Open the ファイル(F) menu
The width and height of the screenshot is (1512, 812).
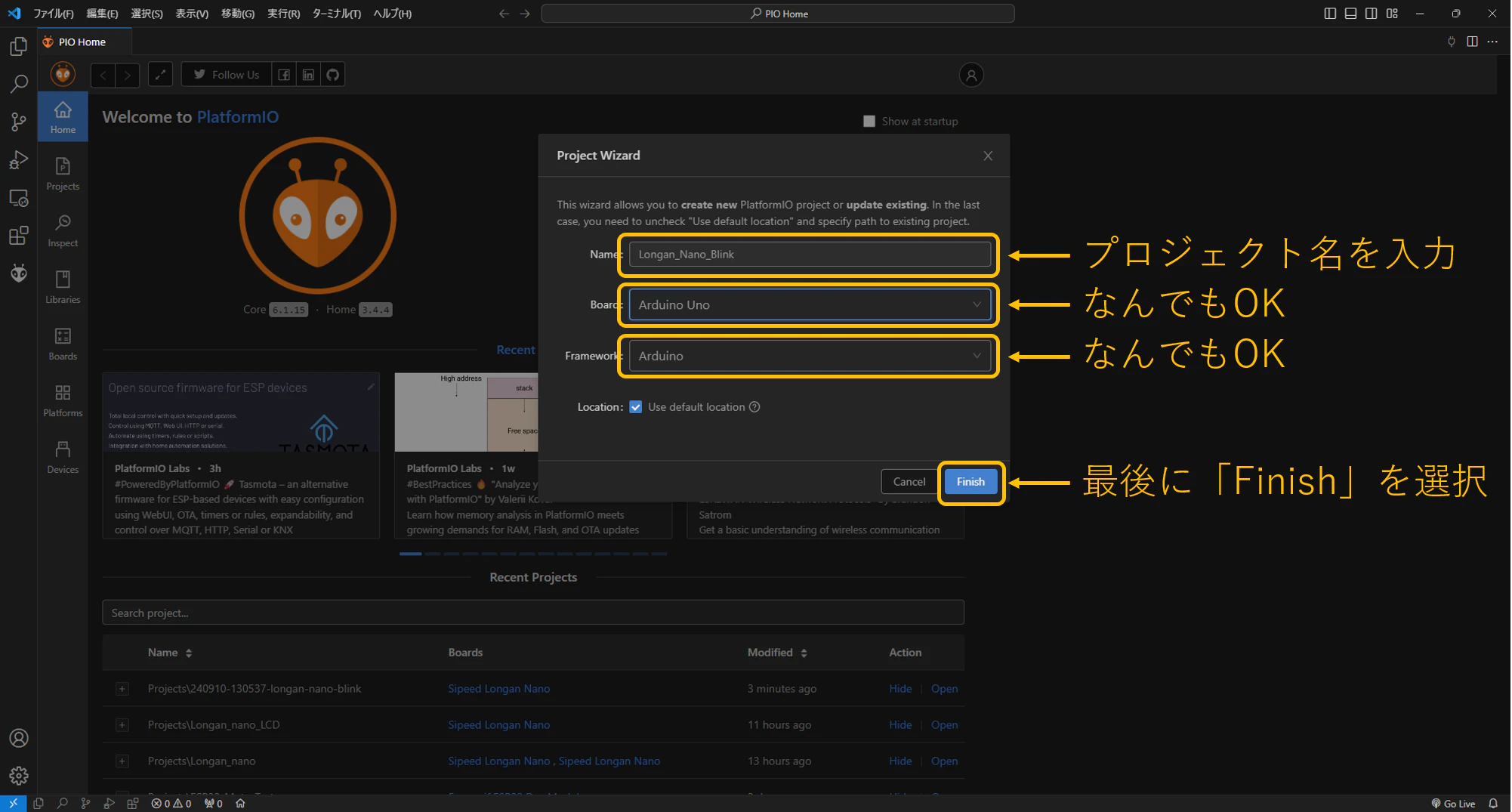point(54,14)
